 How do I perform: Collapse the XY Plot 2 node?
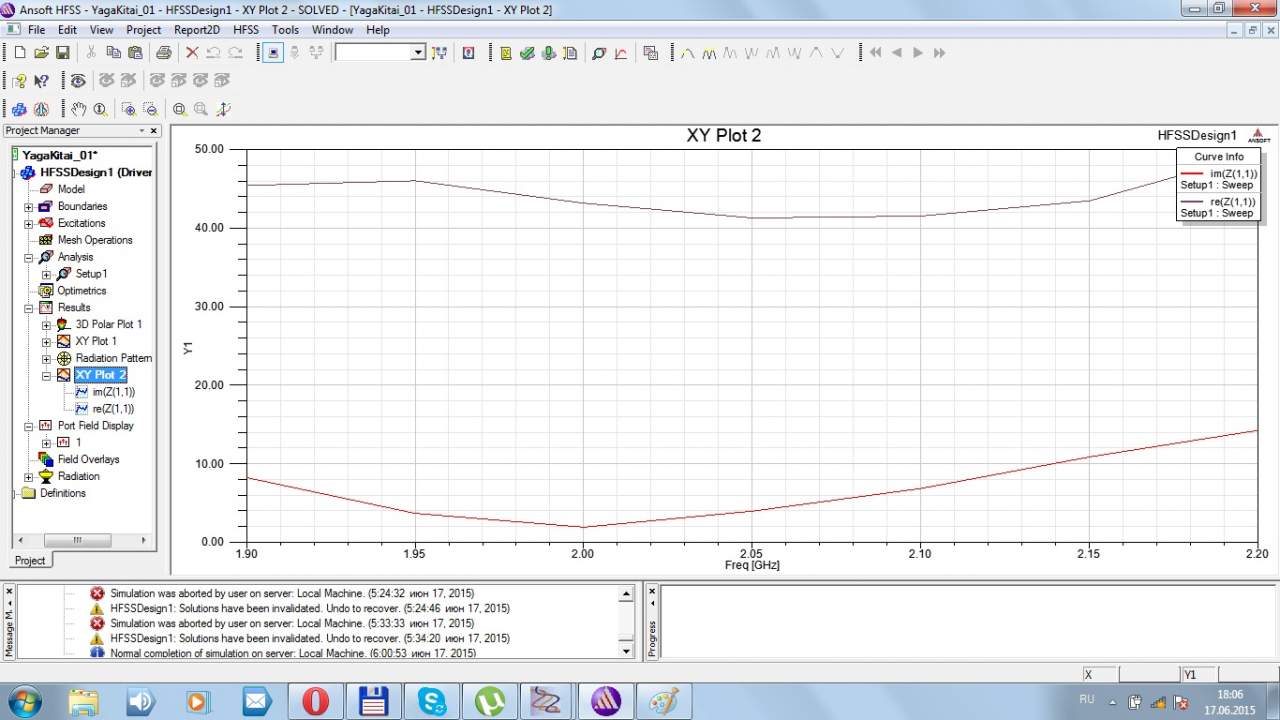[x=46, y=375]
